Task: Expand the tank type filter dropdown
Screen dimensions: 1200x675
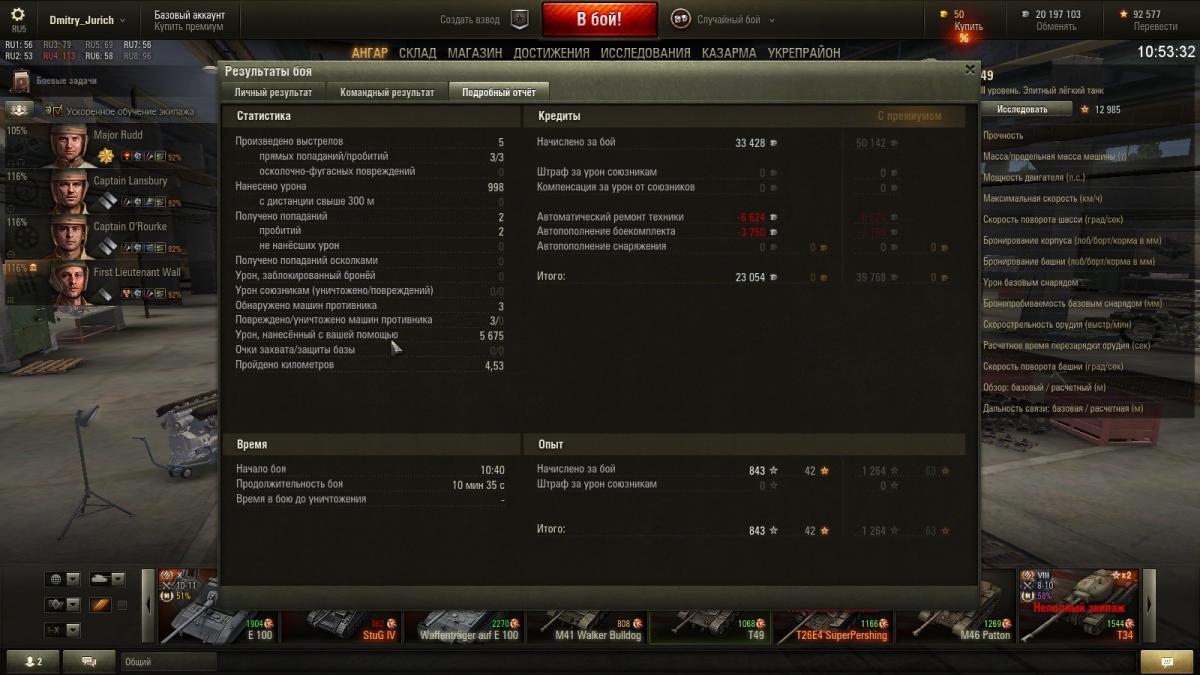Action: point(106,579)
